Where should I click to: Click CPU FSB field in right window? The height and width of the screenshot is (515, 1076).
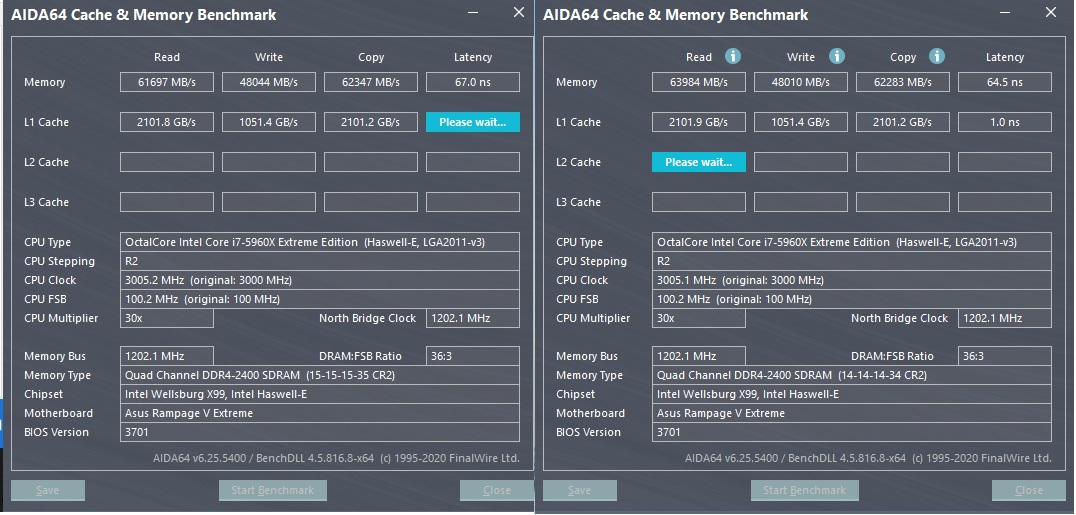[852, 299]
